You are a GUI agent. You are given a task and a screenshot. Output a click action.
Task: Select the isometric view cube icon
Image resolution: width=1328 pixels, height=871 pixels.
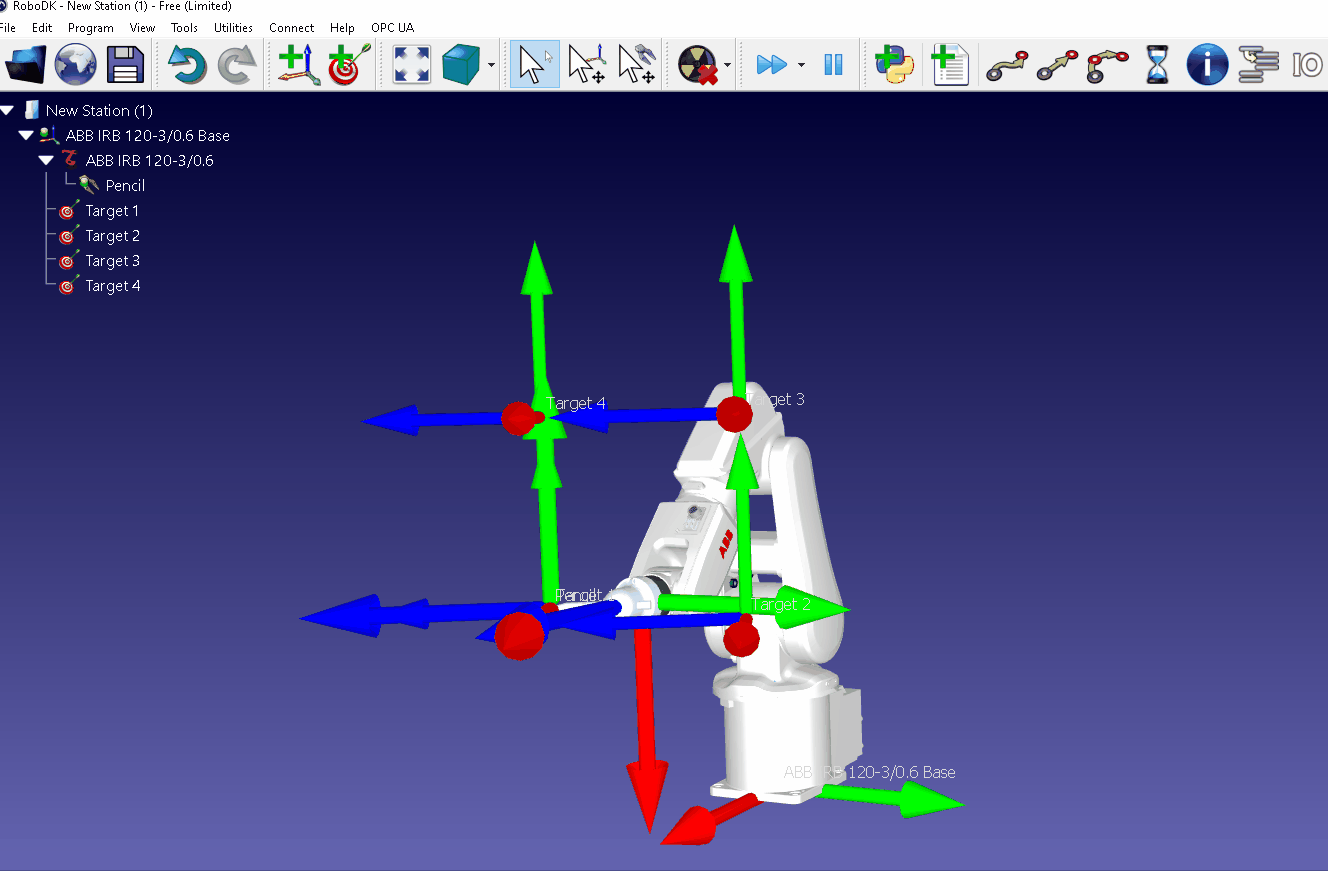461,65
